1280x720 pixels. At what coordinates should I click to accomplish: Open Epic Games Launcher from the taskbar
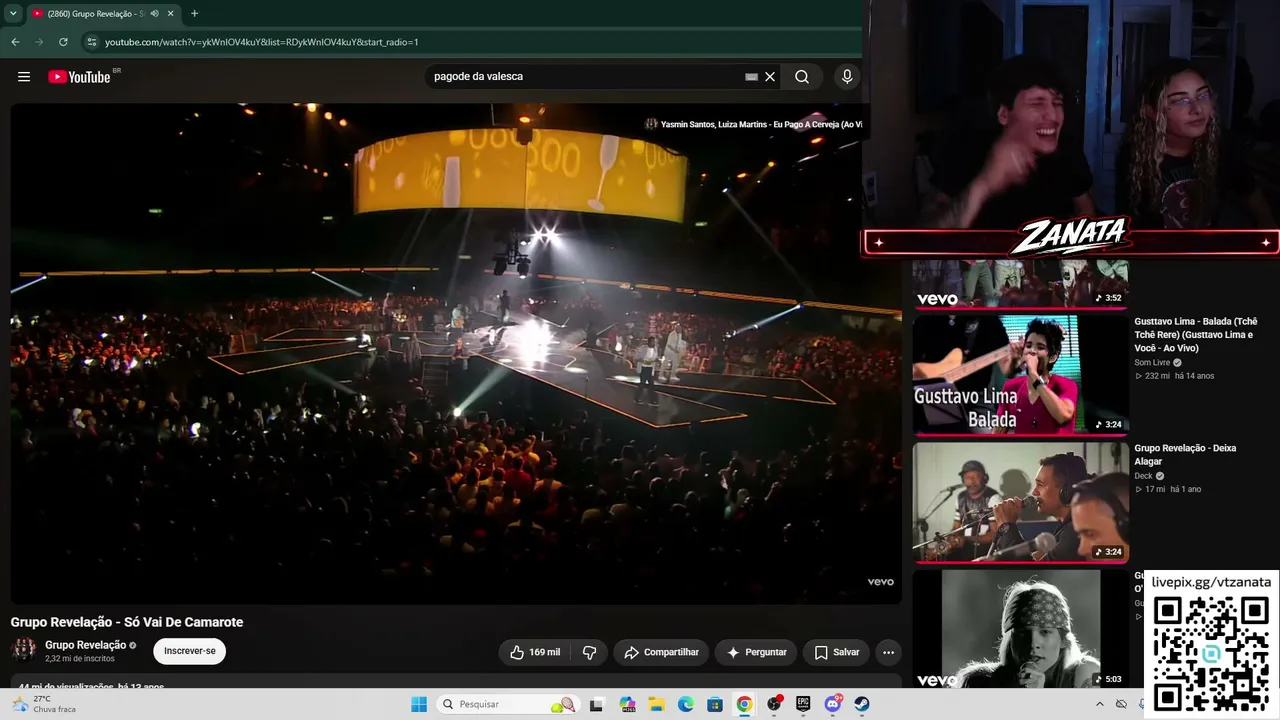coord(803,704)
